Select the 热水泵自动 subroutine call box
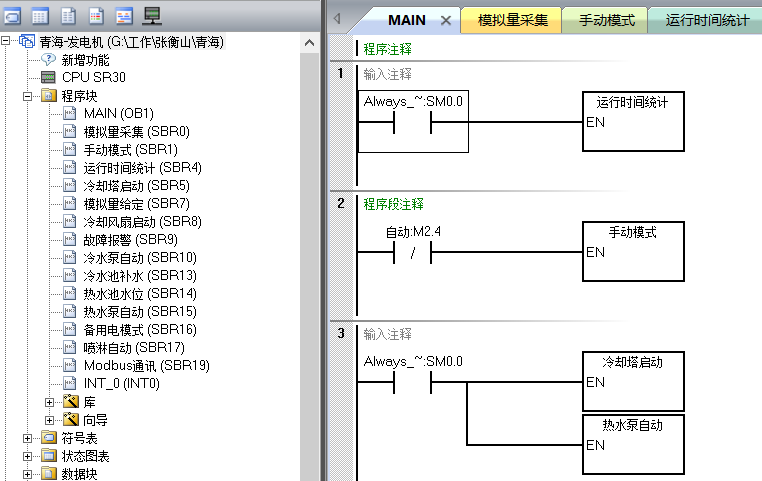Image resolution: width=762 pixels, height=481 pixels. pos(633,445)
